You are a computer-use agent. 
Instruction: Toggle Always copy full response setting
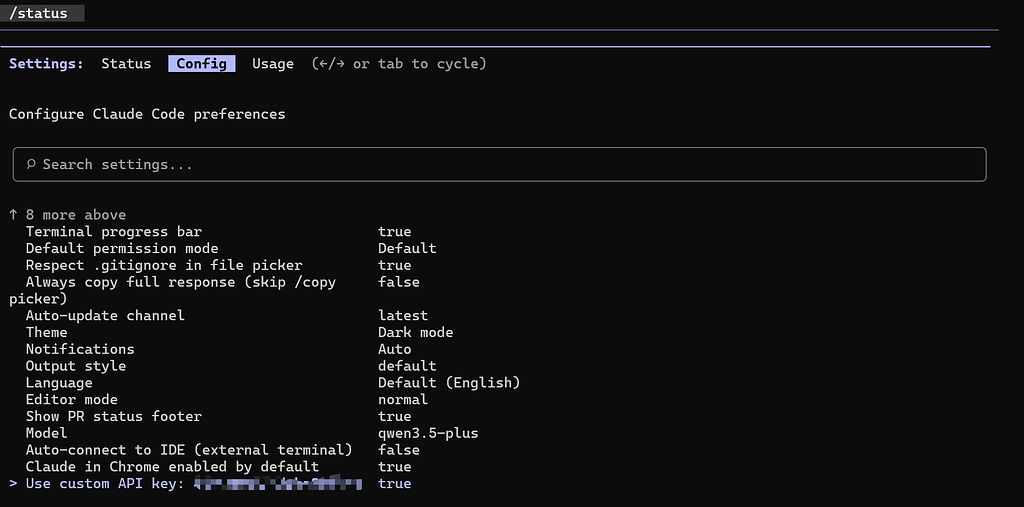(x=214, y=291)
